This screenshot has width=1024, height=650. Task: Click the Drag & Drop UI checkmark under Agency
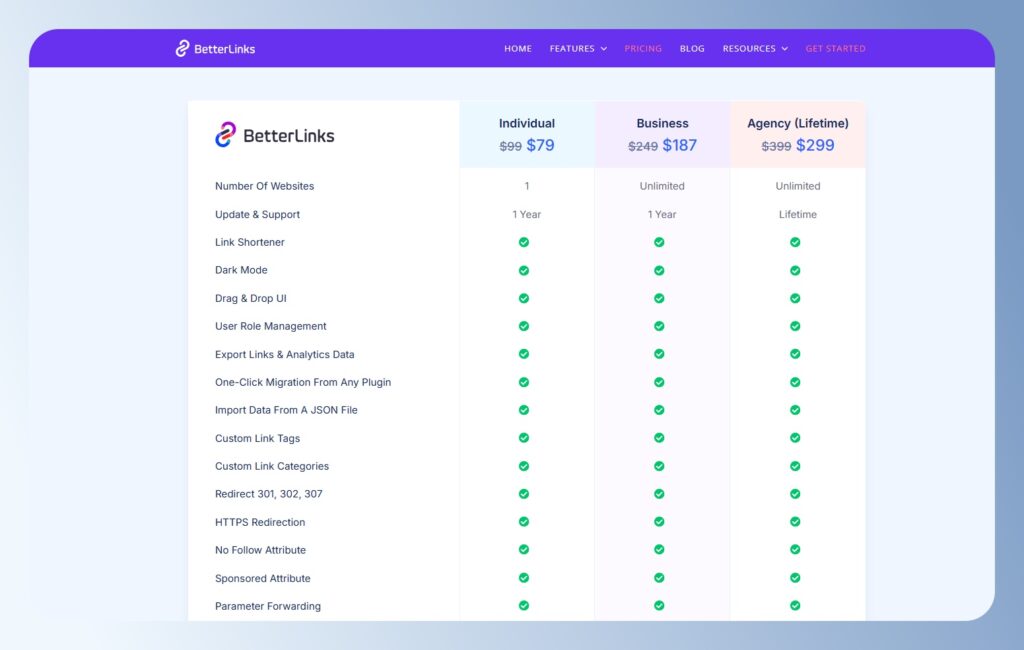(x=794, y=298)
